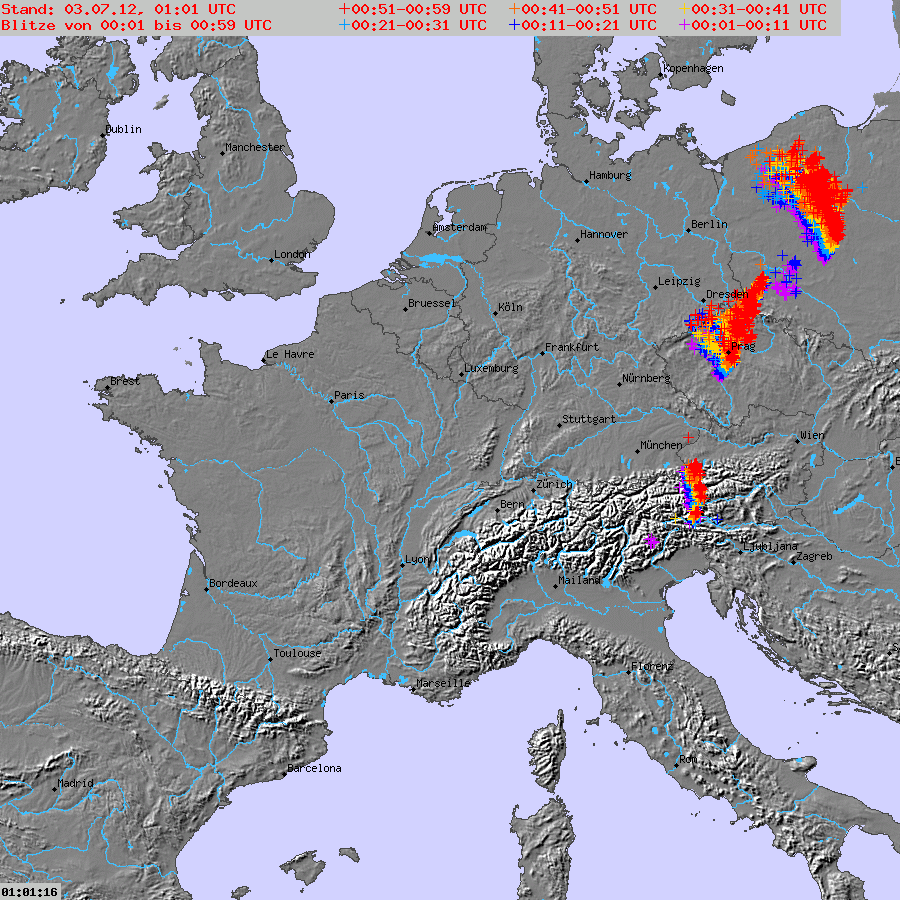Click the magenta plus for 00:01-00:11
The width and height of the screenshot is (900, 900).
(684, 25)
